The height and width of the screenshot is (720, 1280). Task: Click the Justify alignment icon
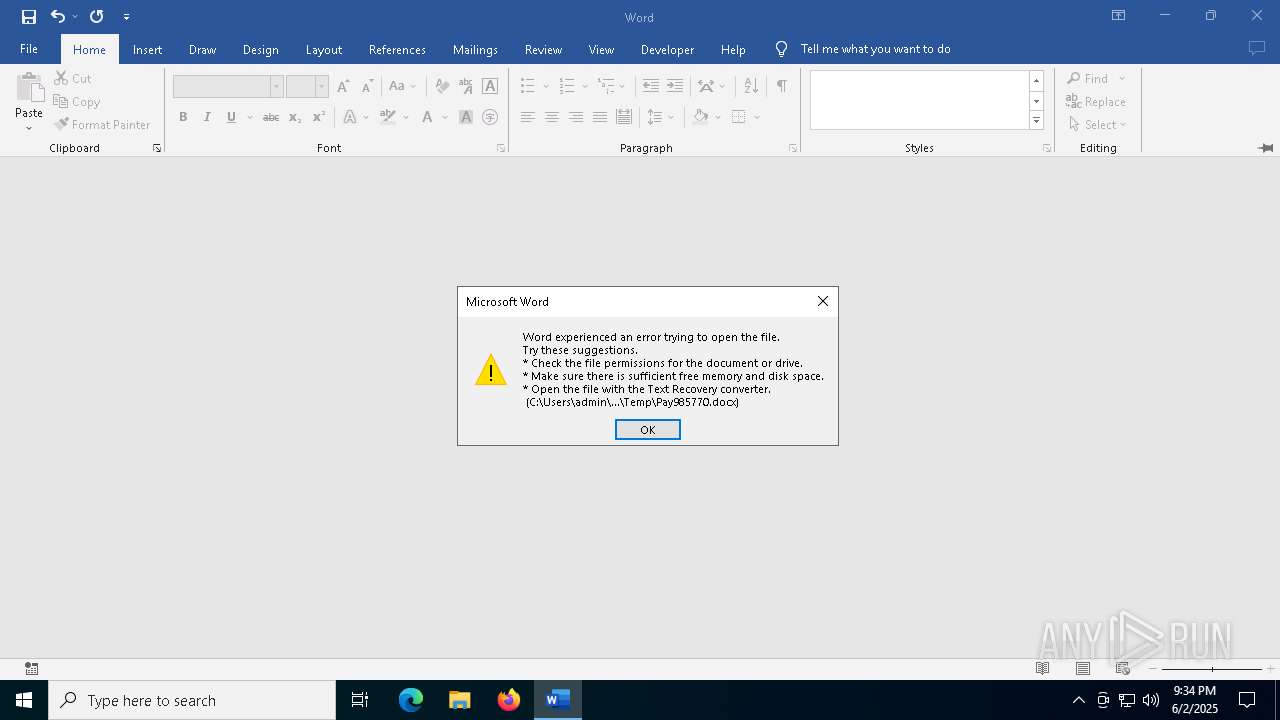click(600, 117)
